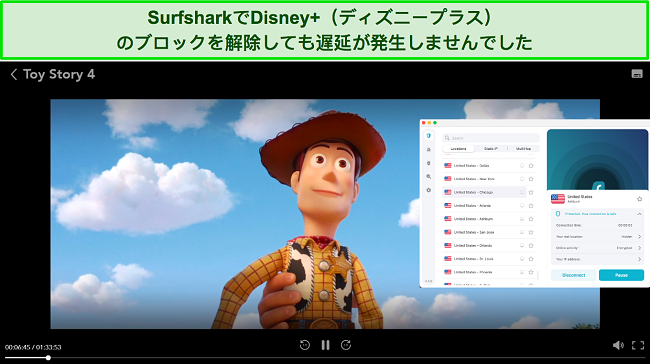
Task: Star the connected United States Ashburn card
Action: [x=639, y=199]
